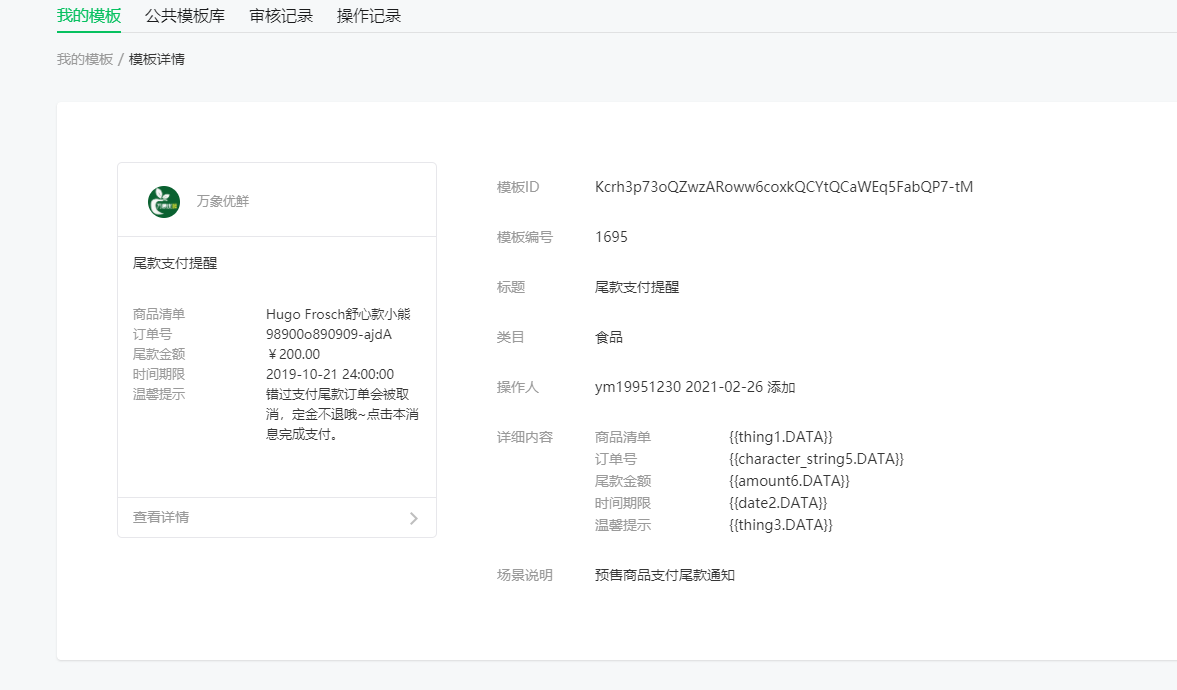
Task: Click the category value 食品
Action: coord(609,337)
